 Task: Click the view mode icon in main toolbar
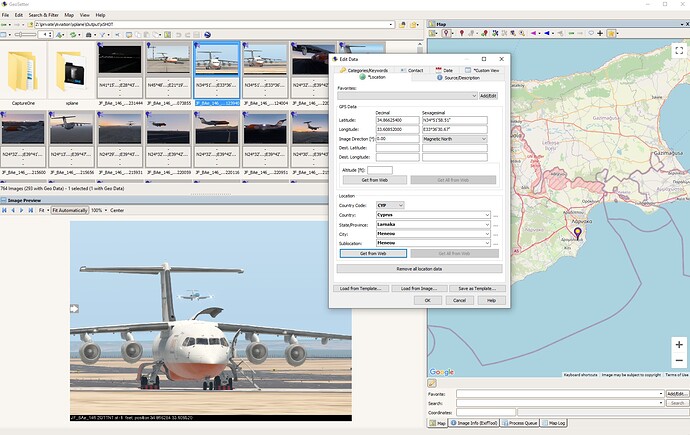click(4, 34)
